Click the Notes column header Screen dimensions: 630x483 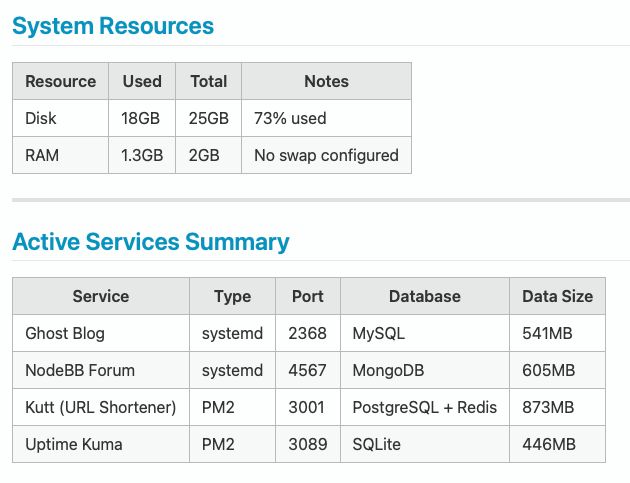point(326,82)
